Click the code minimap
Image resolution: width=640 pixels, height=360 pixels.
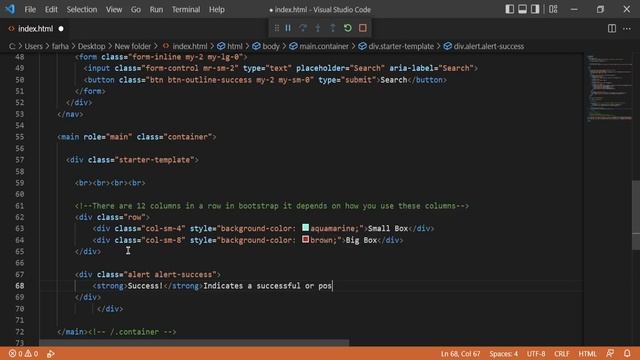[x=608, y=88]
